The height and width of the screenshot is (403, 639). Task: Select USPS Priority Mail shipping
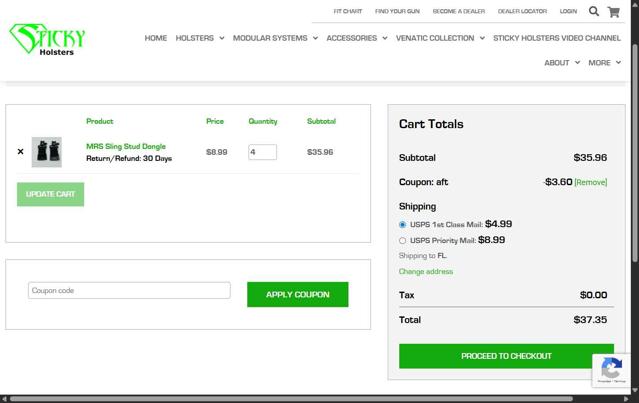coord(403,241)
